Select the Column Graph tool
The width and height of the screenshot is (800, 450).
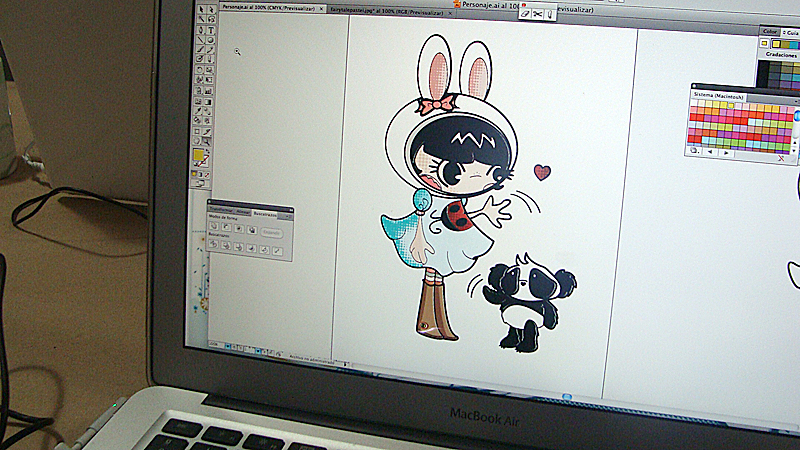pos(208,90)
